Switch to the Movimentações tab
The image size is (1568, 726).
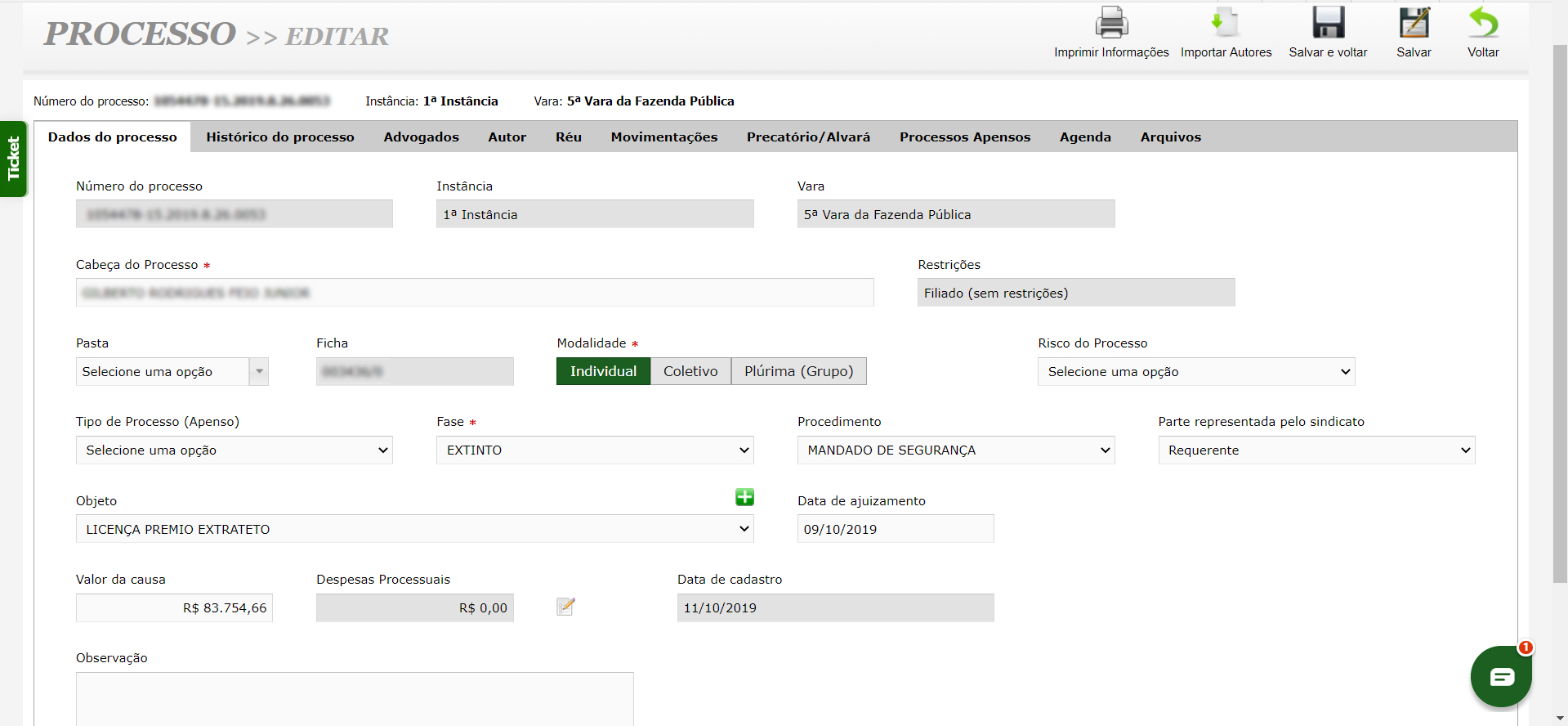[663, 137]
